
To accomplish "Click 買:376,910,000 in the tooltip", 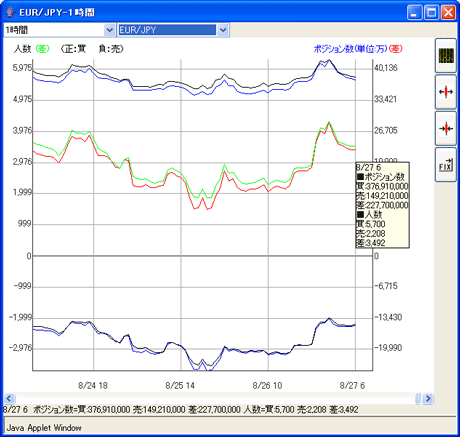I will (x=382, y=186).
